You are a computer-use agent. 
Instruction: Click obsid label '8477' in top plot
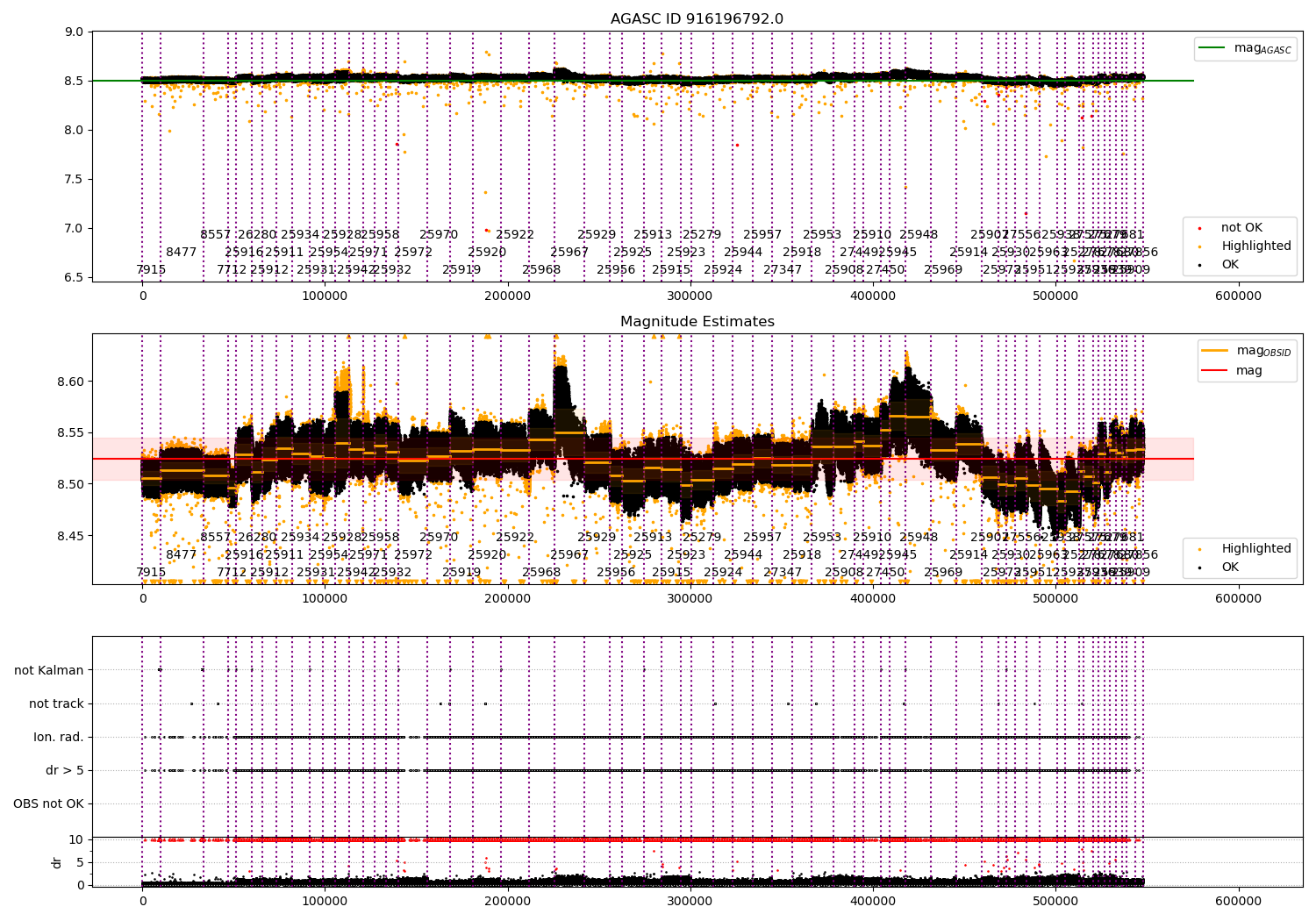182,253
